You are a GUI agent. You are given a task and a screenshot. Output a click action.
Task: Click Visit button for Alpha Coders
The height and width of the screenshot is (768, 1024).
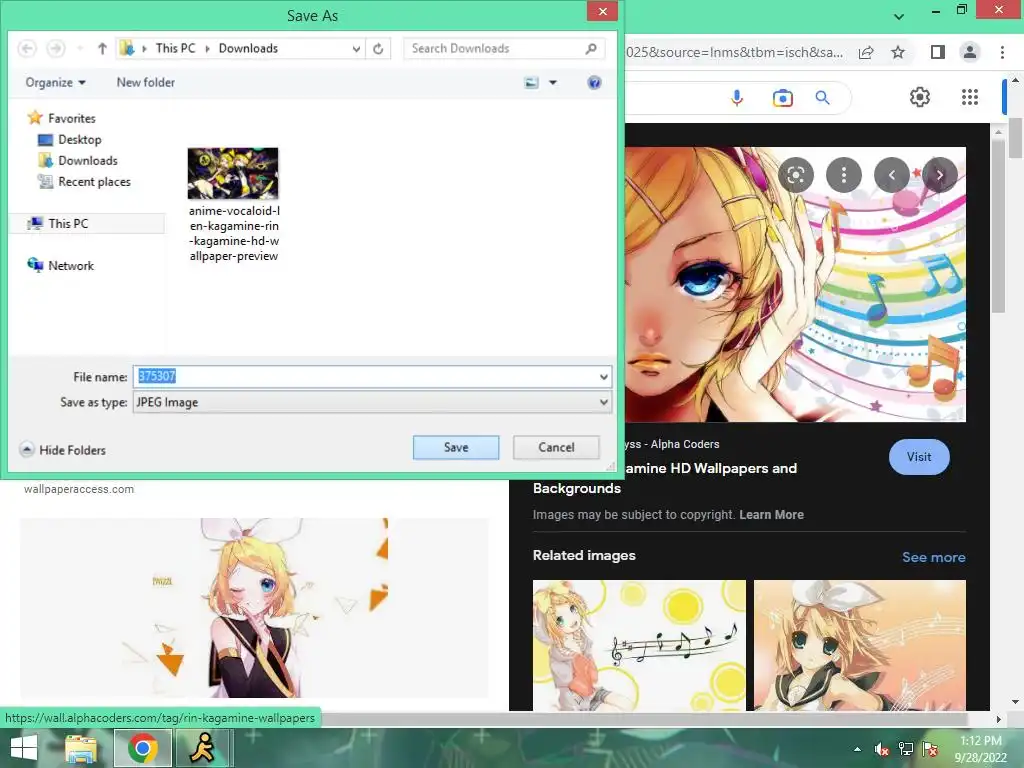(919, 457)
